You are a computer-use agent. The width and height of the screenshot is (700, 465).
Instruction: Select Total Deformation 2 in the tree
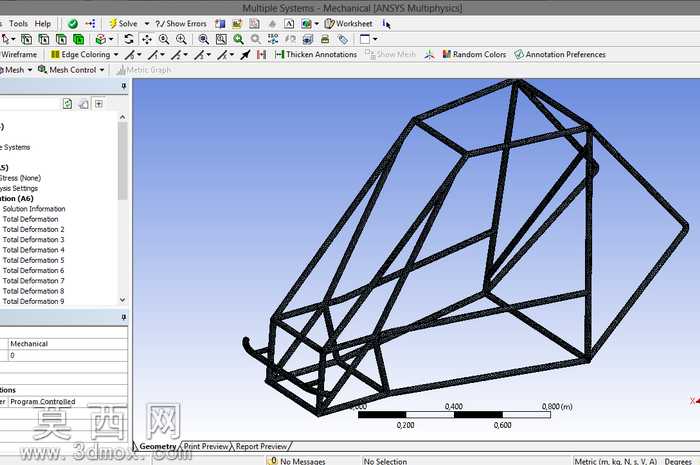pyautogui.click(x=33, y=229)
